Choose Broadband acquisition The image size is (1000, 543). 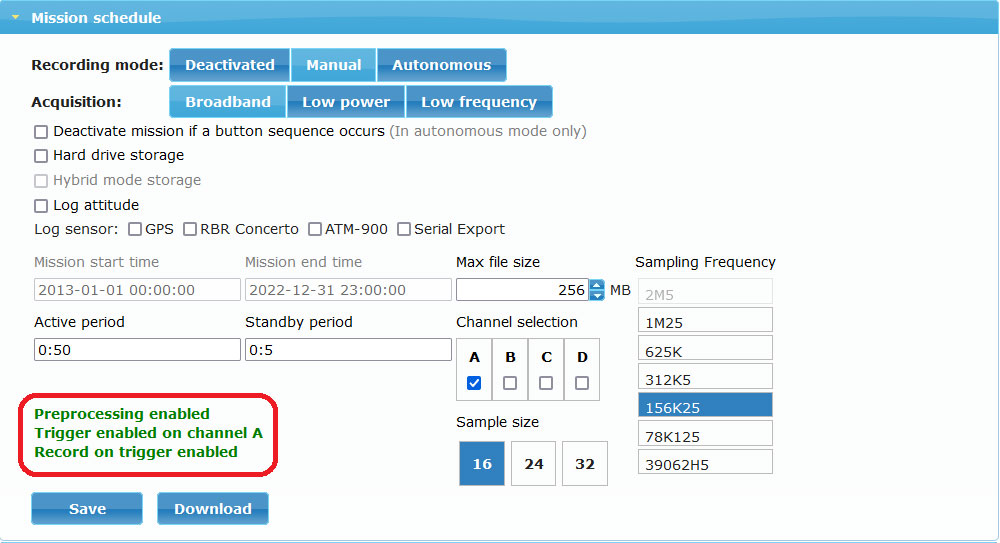coord(228,102)
